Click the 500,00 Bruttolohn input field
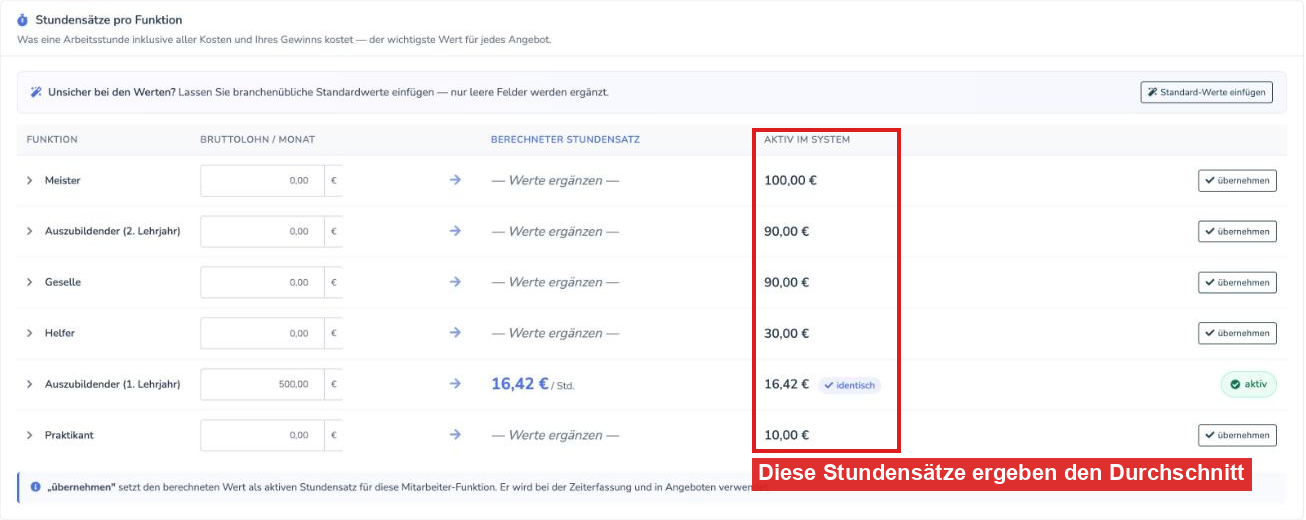The width and height of the screenshot is (1306, 520). point(262,384)
